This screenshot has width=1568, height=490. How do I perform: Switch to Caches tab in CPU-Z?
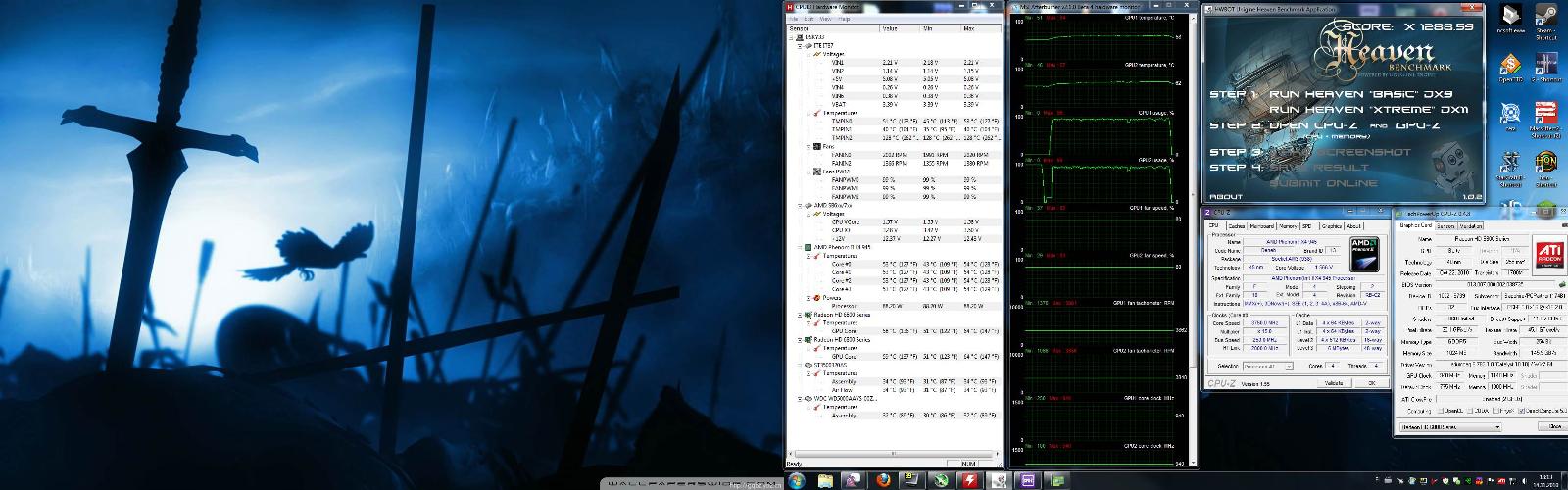(x=1236, y=226)
